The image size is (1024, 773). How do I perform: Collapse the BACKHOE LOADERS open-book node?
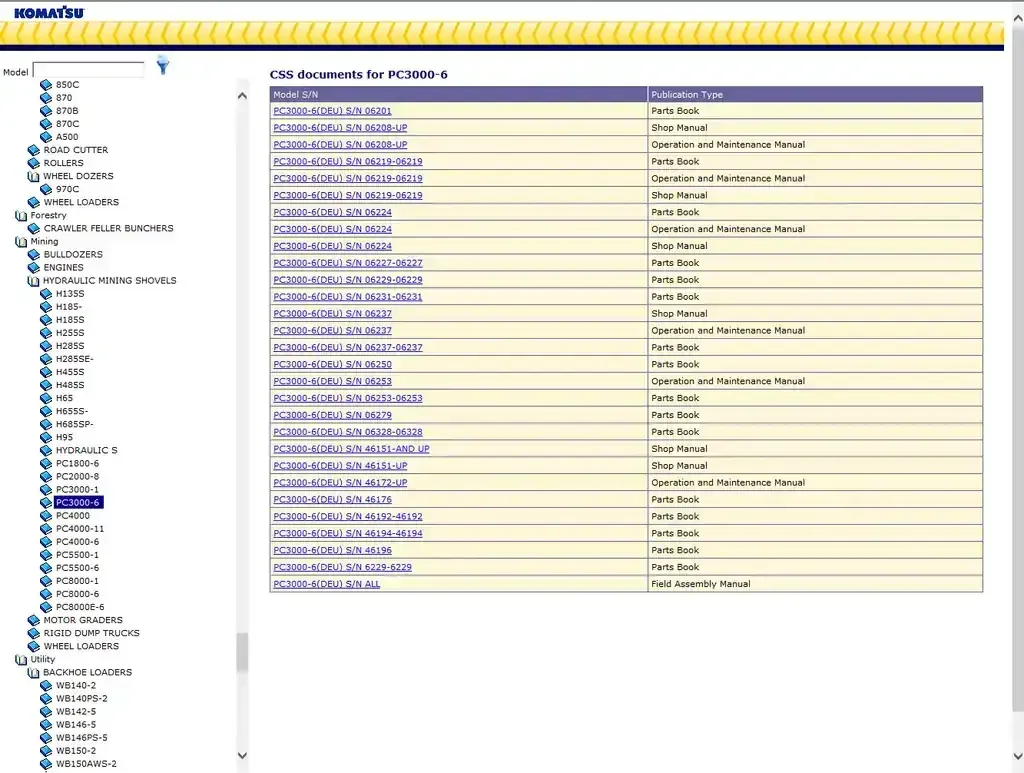[33, 672]
